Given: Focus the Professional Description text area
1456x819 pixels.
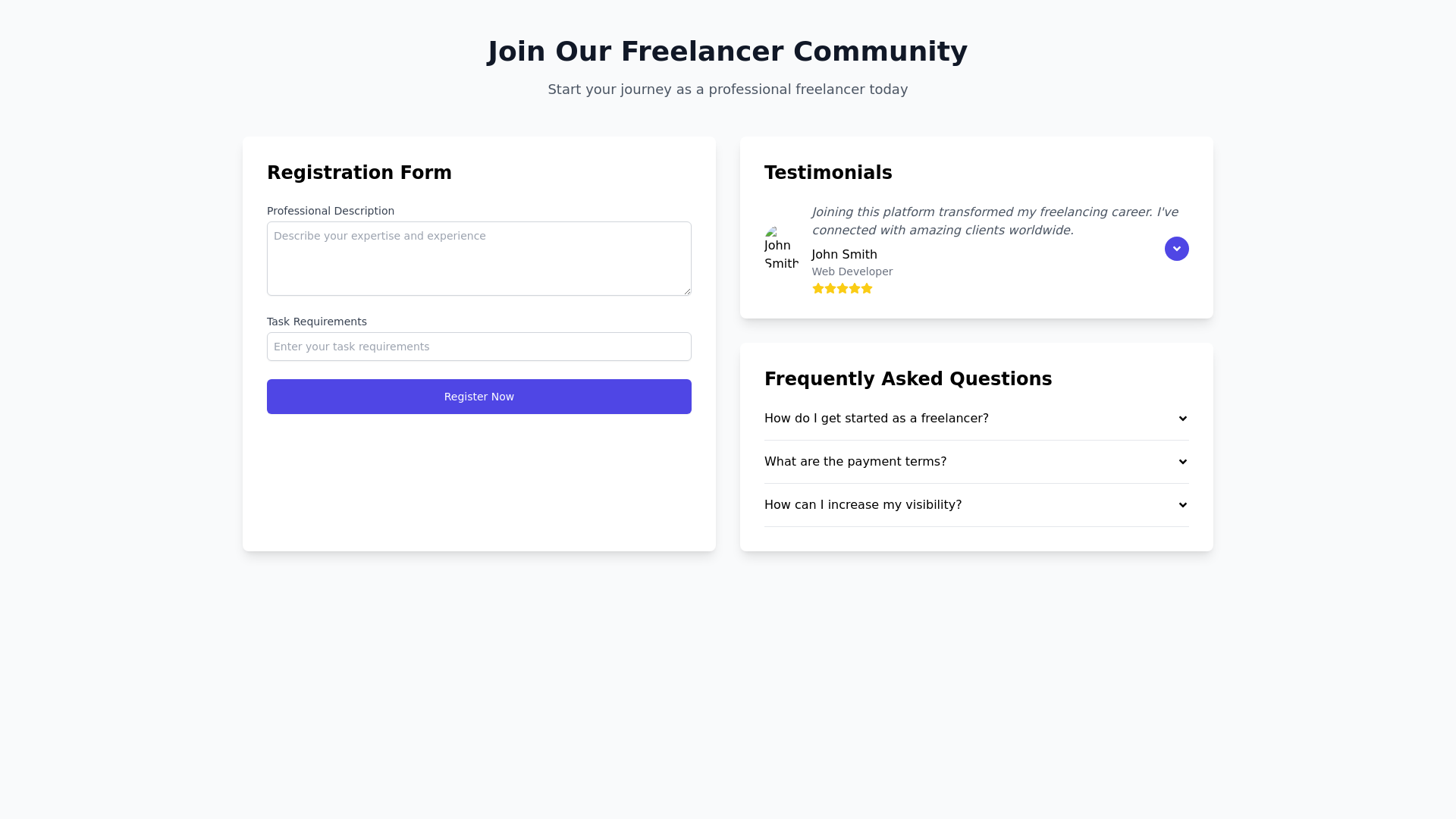Looking at the screenshot, I should point(479,259).
